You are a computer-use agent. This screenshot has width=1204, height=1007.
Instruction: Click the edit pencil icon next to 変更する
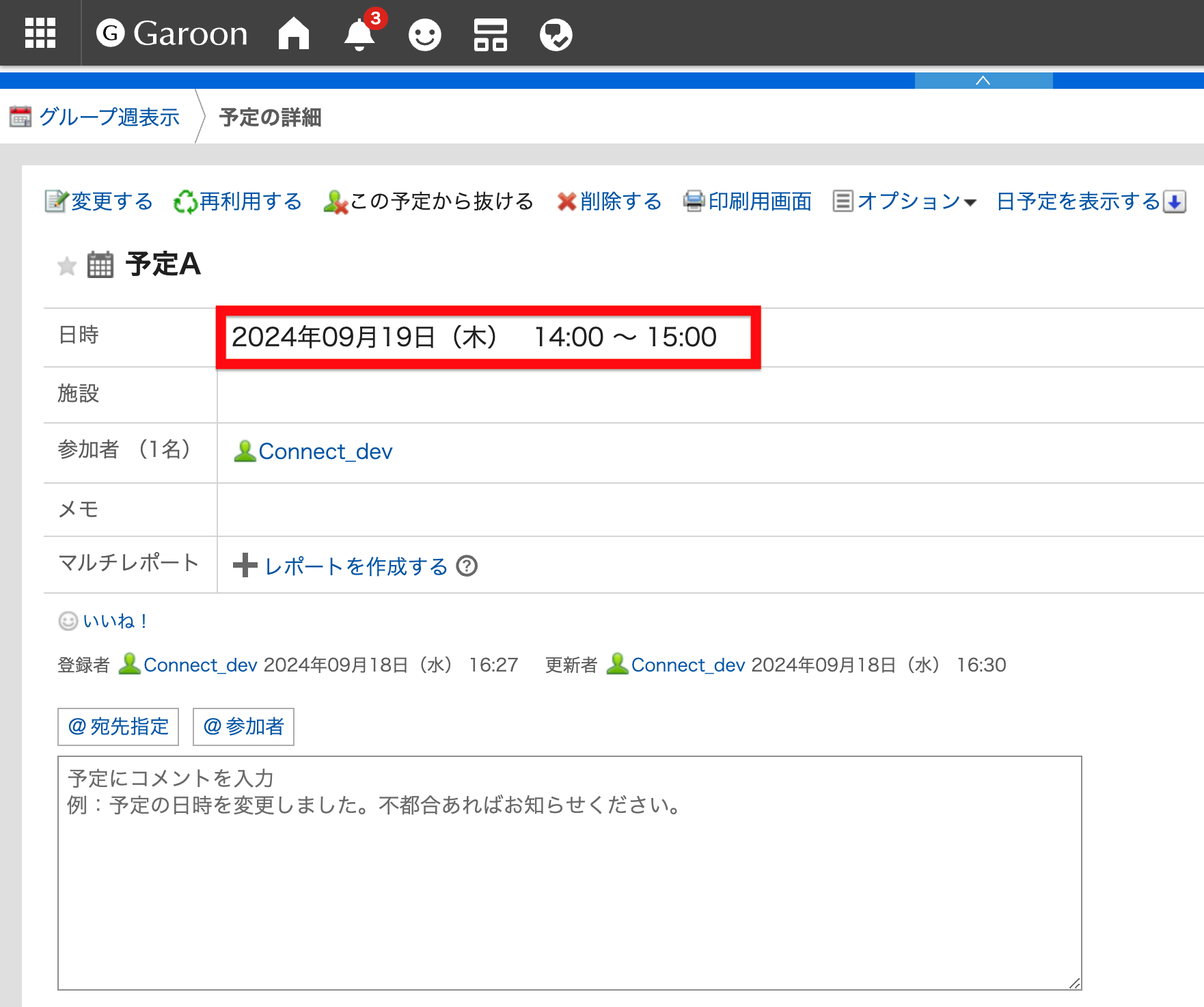click(x=56, y=202)
